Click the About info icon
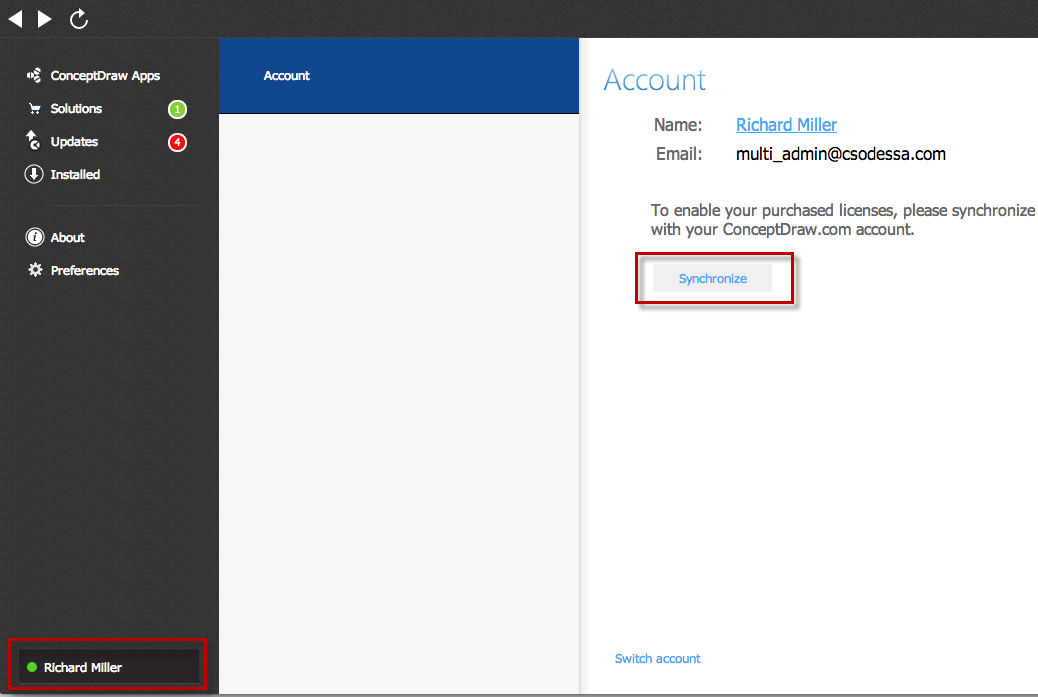 click(34, 237)
